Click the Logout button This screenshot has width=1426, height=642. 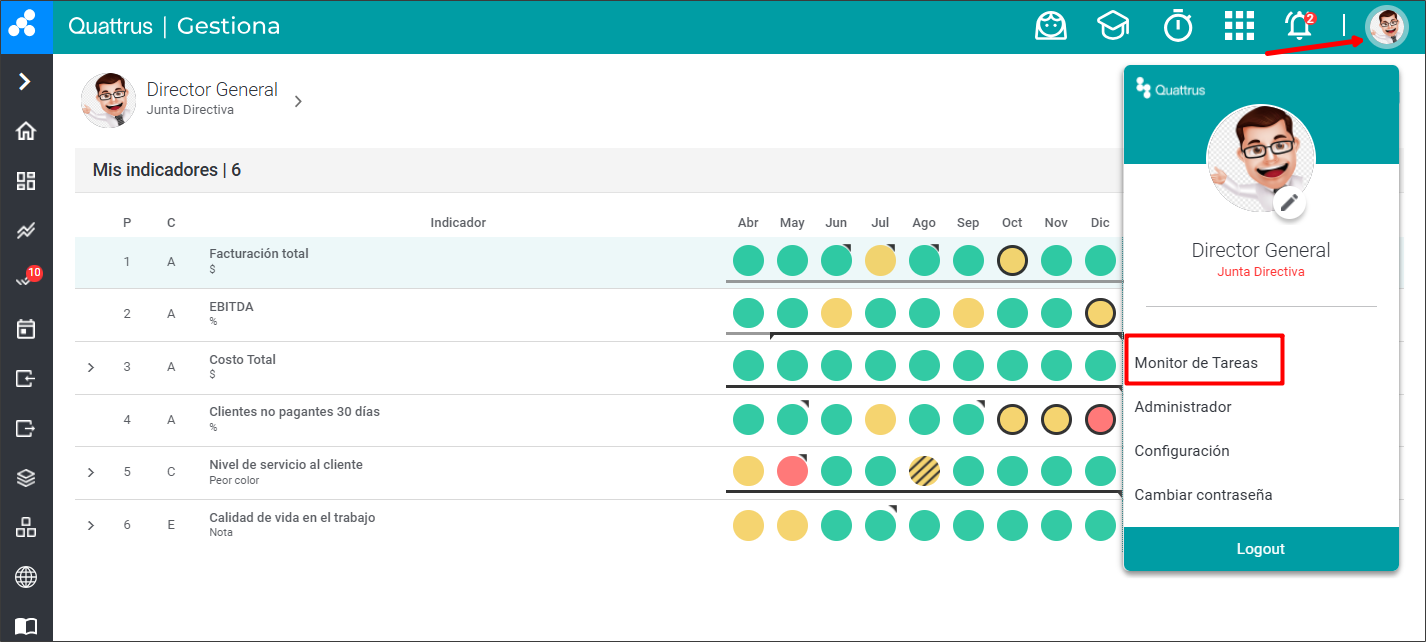coord(1260,549)
